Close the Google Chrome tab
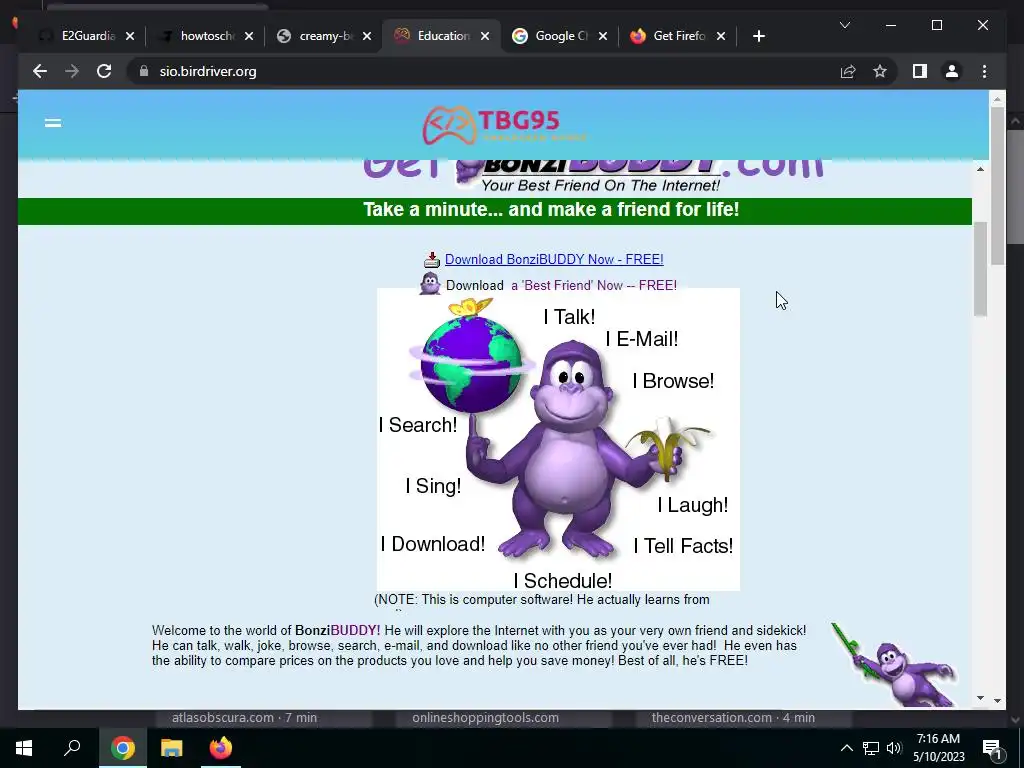Screen dimensions: 1024x768 [x=603, y=36]
